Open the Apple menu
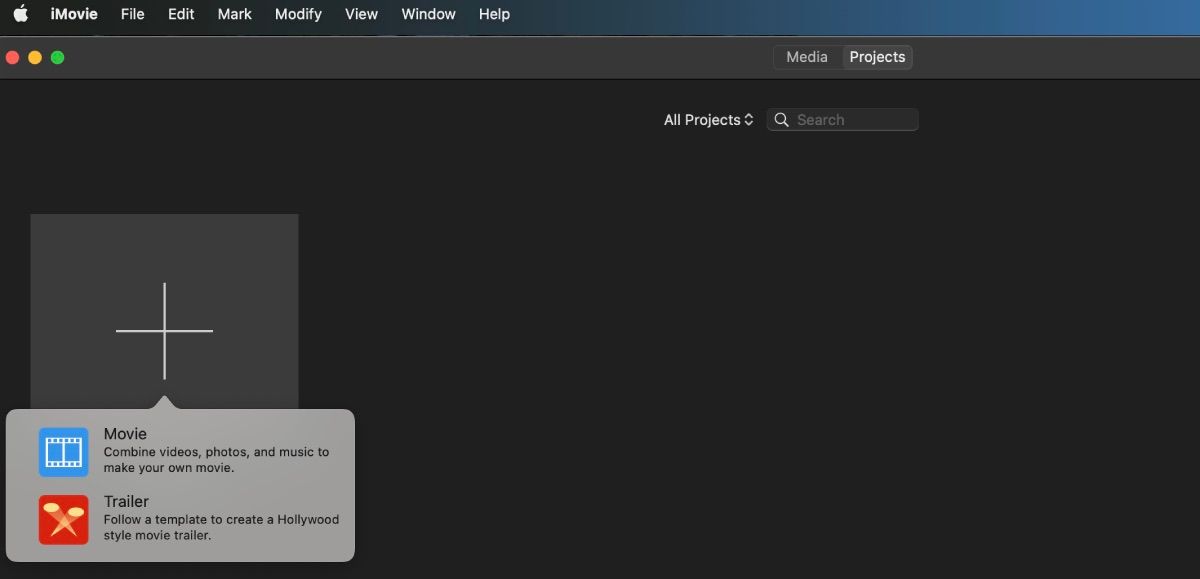 pyautogui.click(x=20, y=14)
